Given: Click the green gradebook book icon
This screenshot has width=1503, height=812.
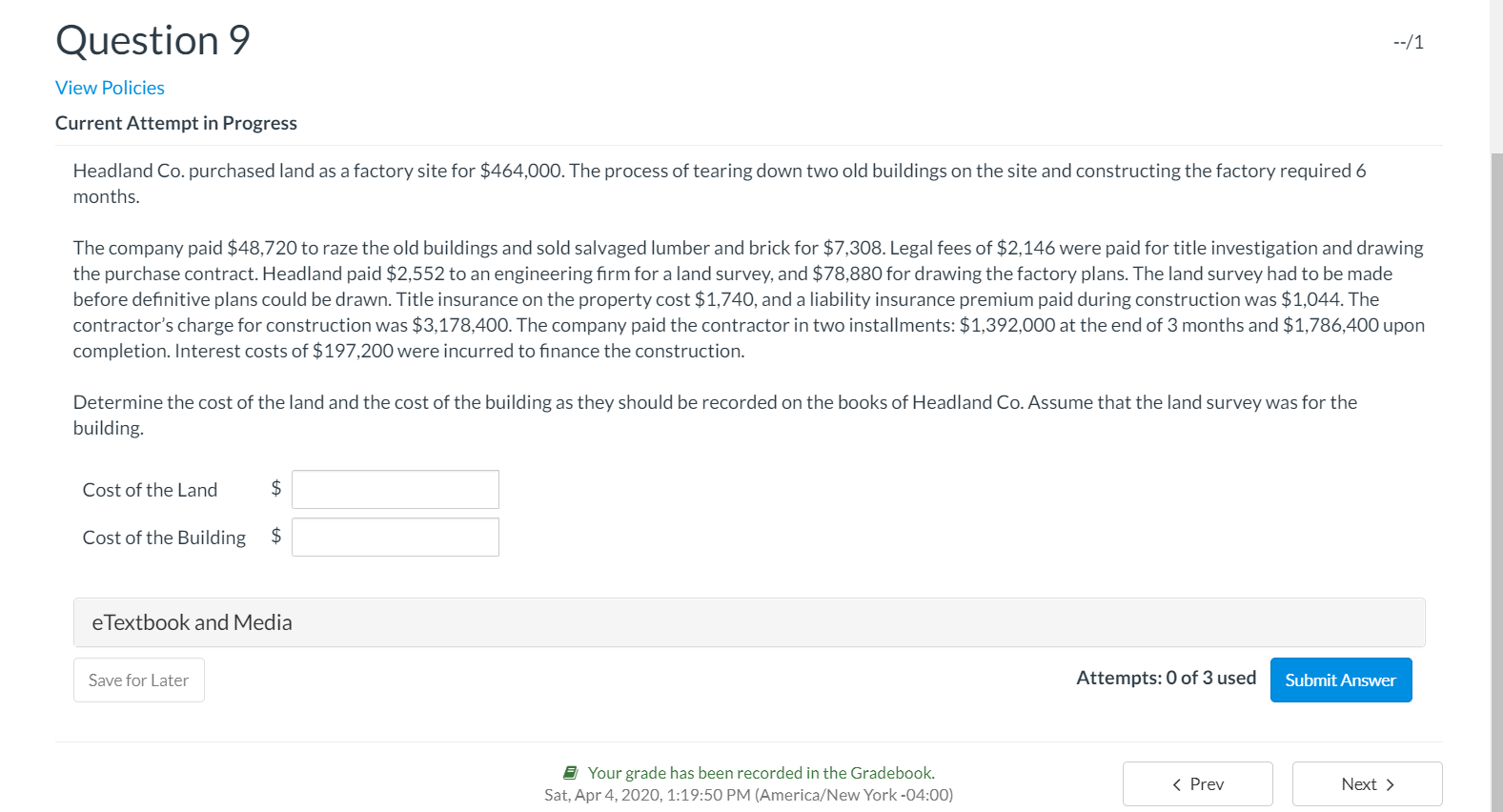Looking at the screenshot, I should [571, 772].
